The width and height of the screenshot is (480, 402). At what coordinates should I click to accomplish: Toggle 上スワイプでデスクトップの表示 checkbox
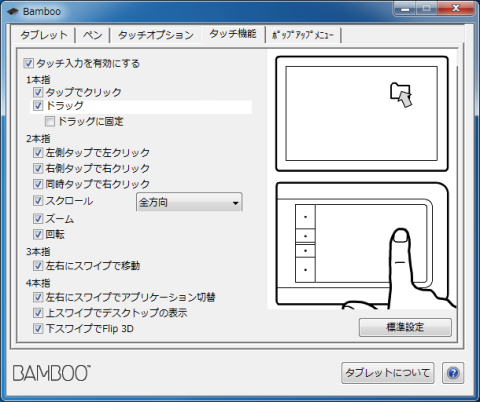[x=38, y=313]
